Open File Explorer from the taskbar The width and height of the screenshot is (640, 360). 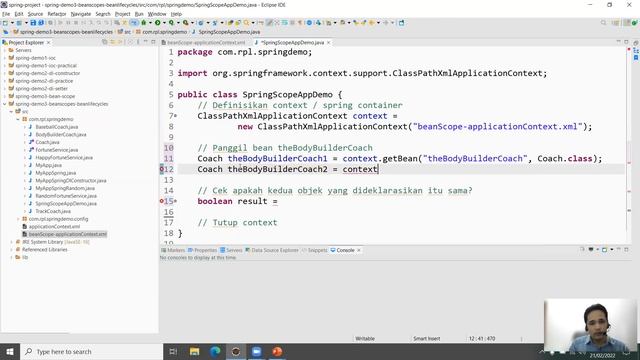tap(194, 351)
